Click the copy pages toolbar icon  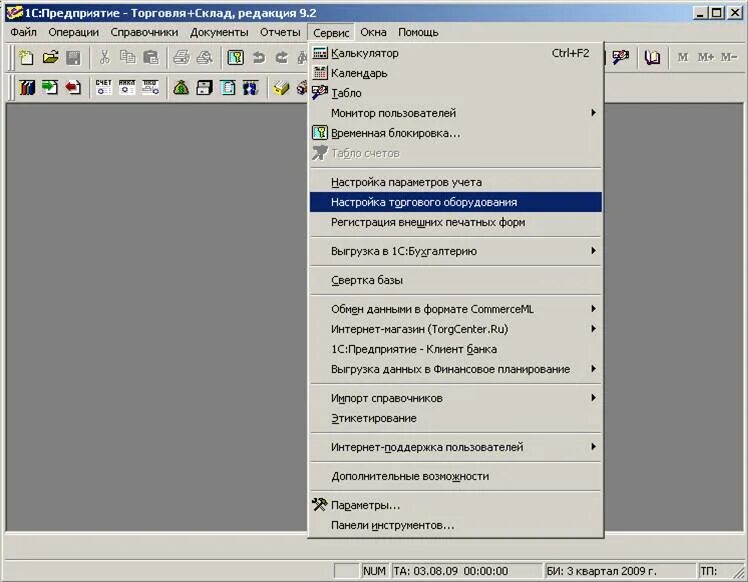click(127, 58)
